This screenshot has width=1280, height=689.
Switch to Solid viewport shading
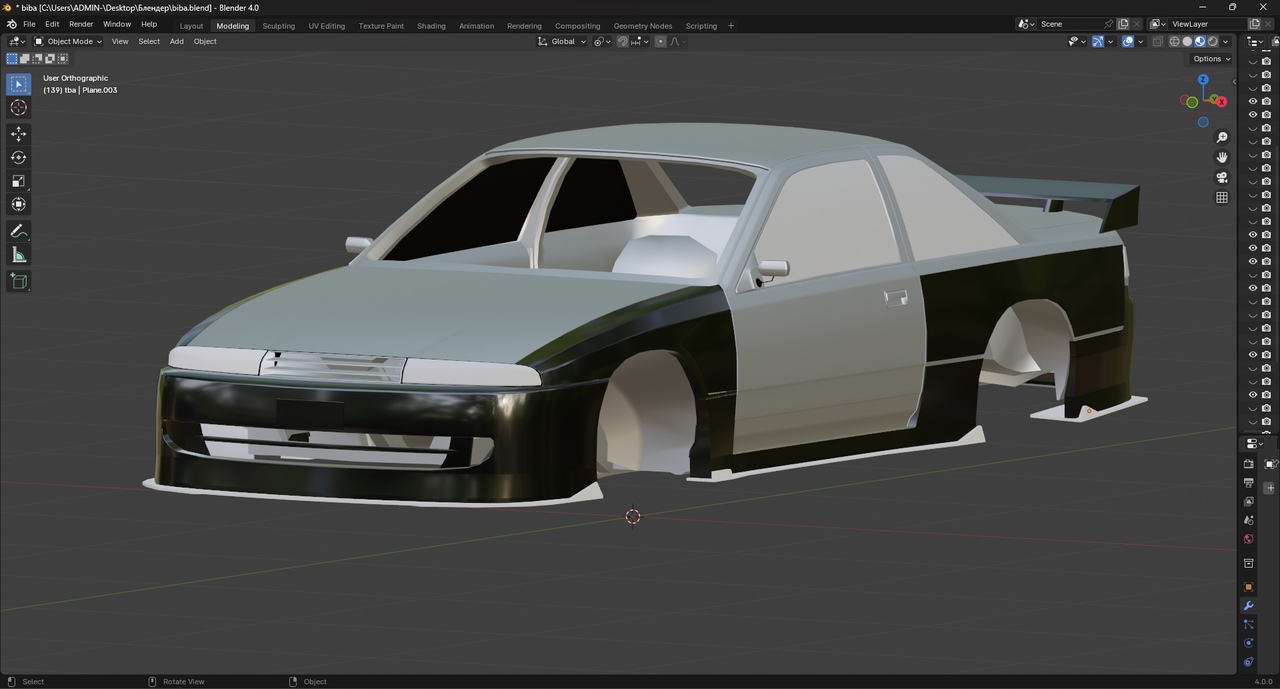point(1187,42)
